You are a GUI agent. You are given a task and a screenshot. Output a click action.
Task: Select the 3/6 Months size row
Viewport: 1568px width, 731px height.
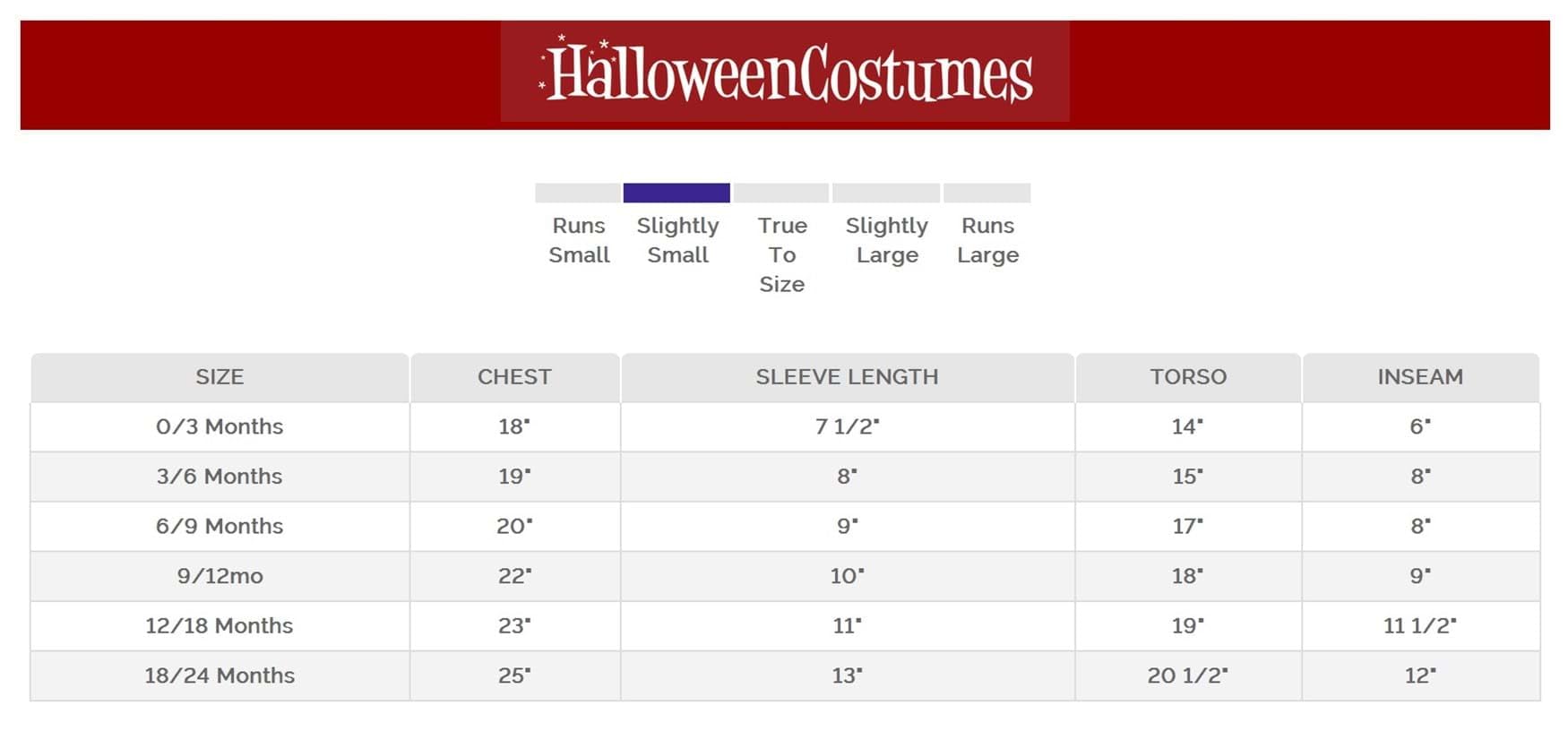[785, 477]
